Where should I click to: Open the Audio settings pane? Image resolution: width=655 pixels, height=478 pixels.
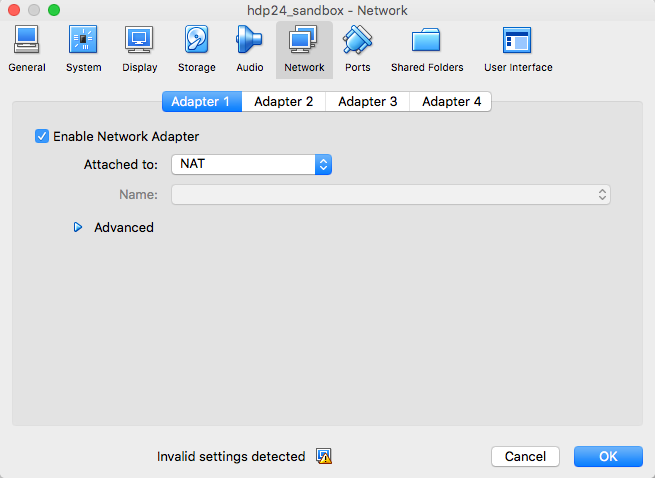coord(249,49)
